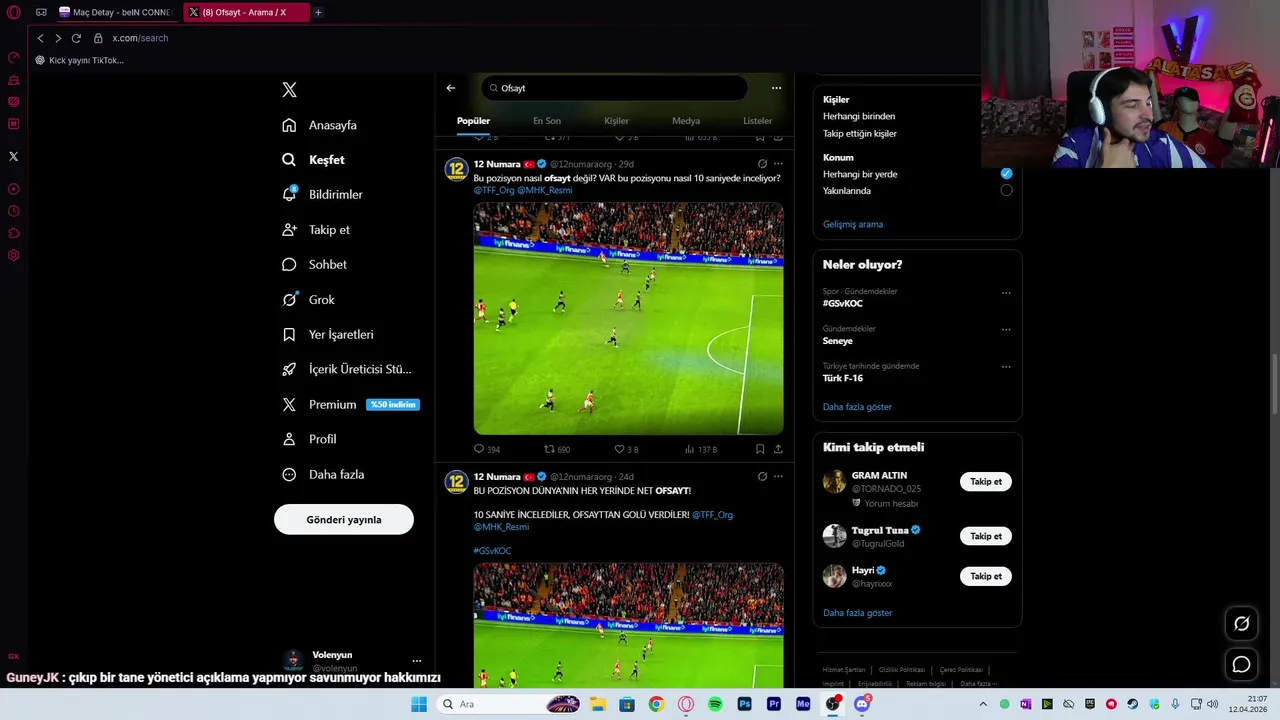The height and width of the screenshot is (720, 1280).
Task: Click Gönderi yayınla button
Action: pos(344,520)
